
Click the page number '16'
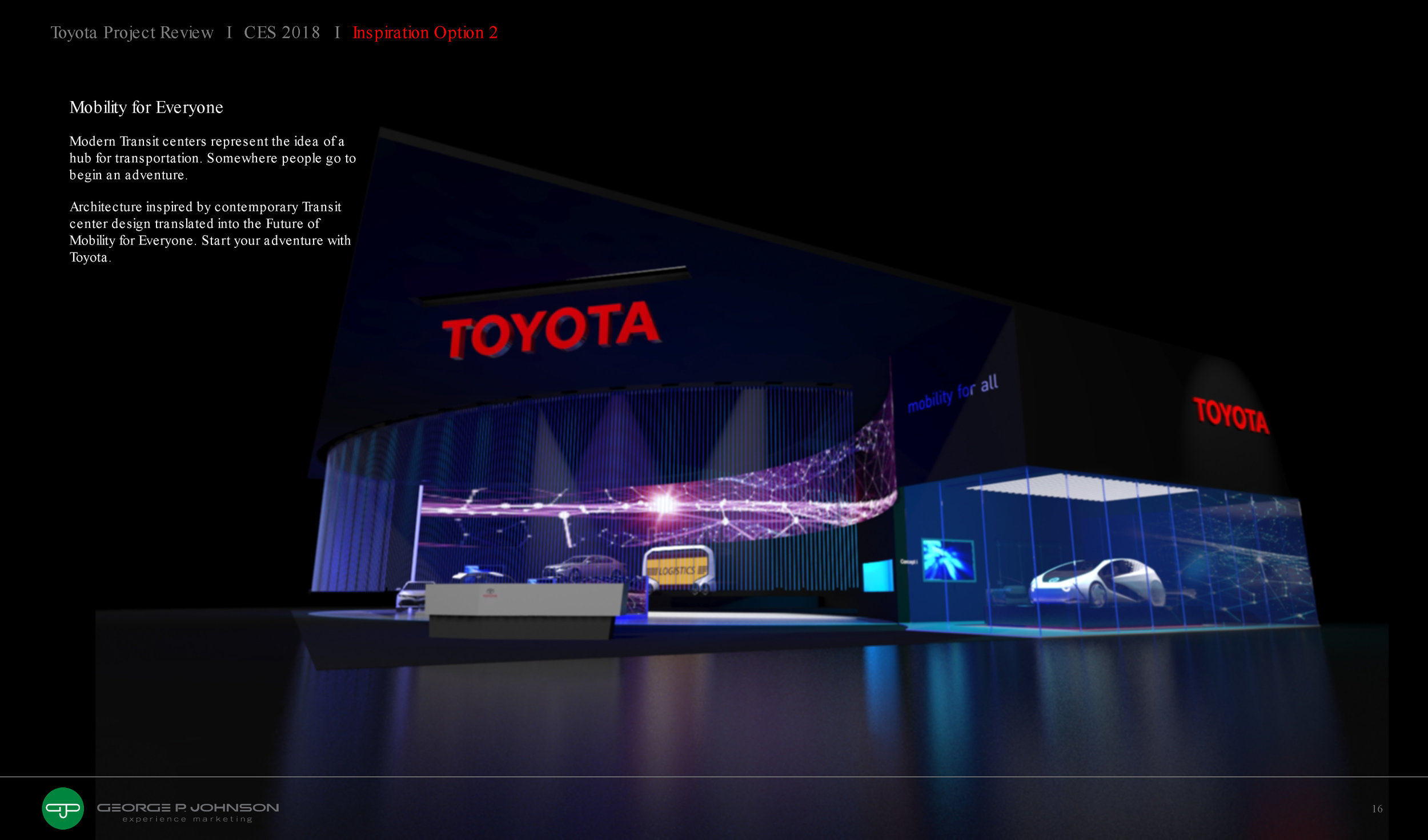tap(1377, 809)
